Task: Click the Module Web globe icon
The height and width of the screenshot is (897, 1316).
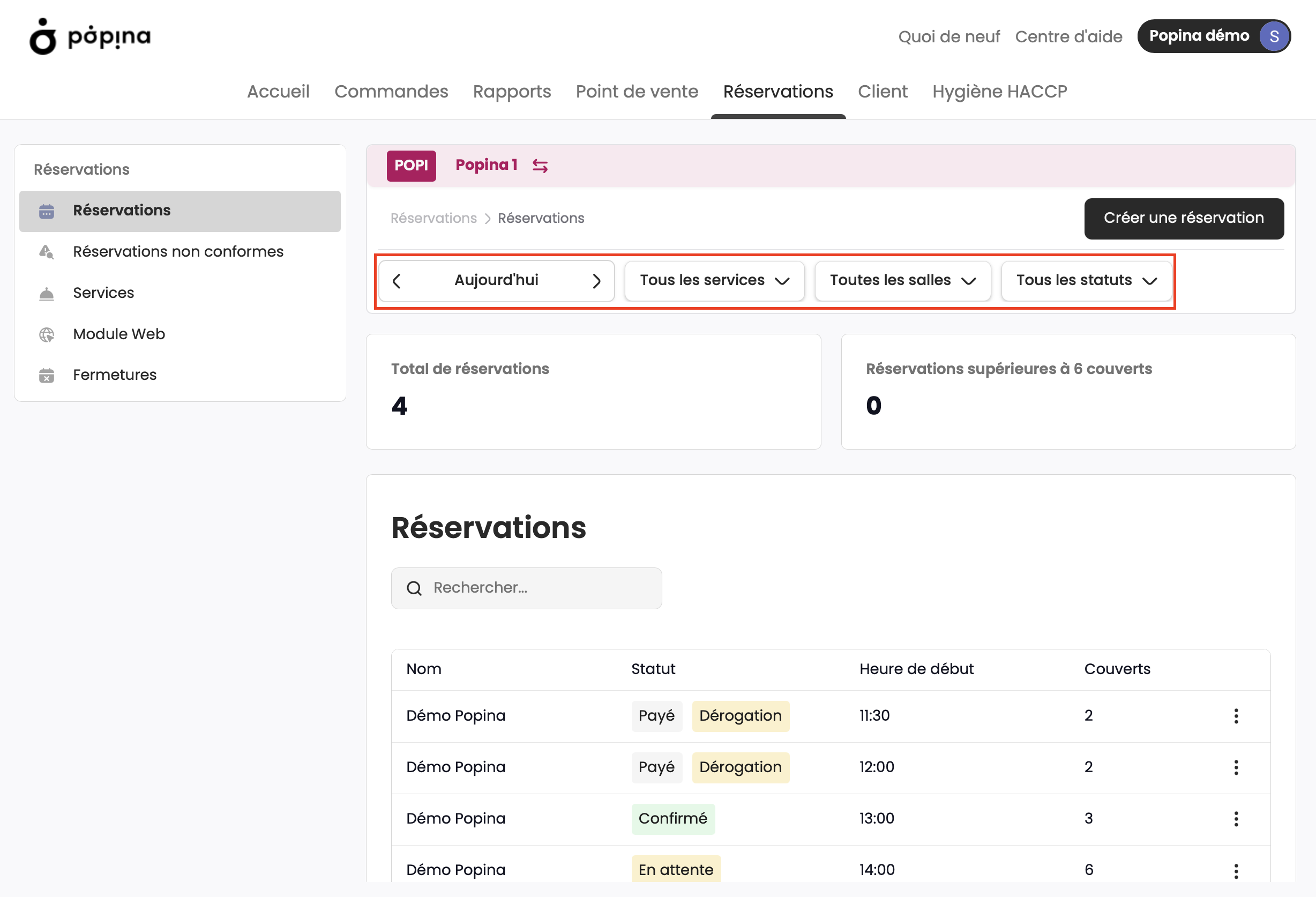Action: pos(47,335)
